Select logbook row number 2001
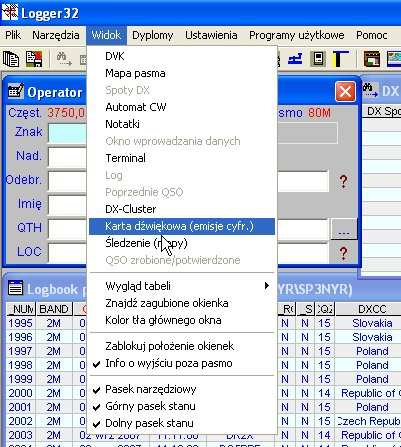401x447 pixels. [x=21, y=407]
